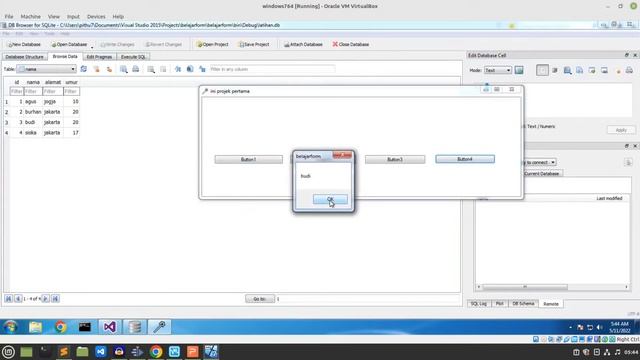The image size is (640, 360).
Task: Click the Windows Start button
Action: tap(11, 327)
